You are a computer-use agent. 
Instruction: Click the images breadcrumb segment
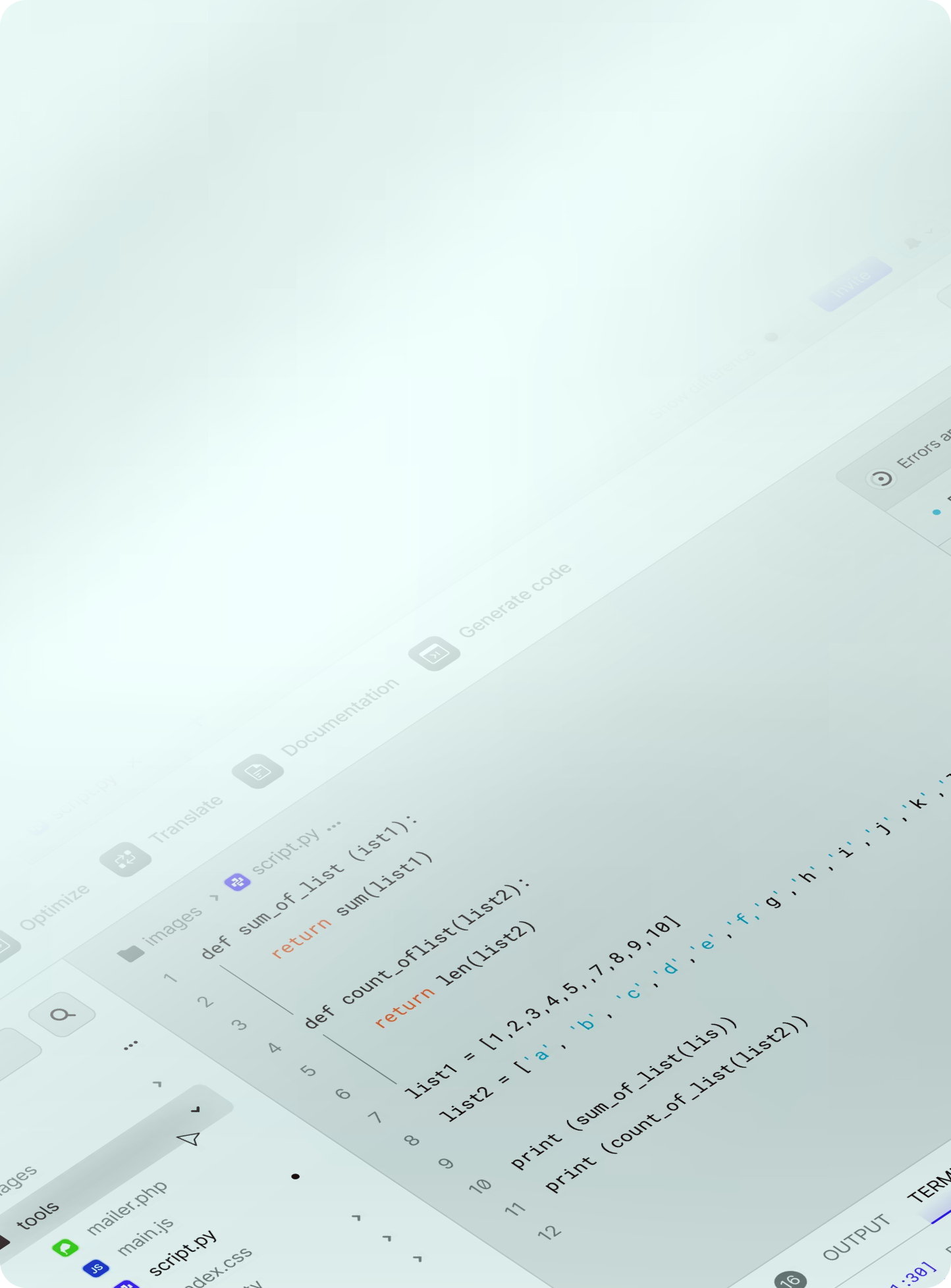(173, 925)
